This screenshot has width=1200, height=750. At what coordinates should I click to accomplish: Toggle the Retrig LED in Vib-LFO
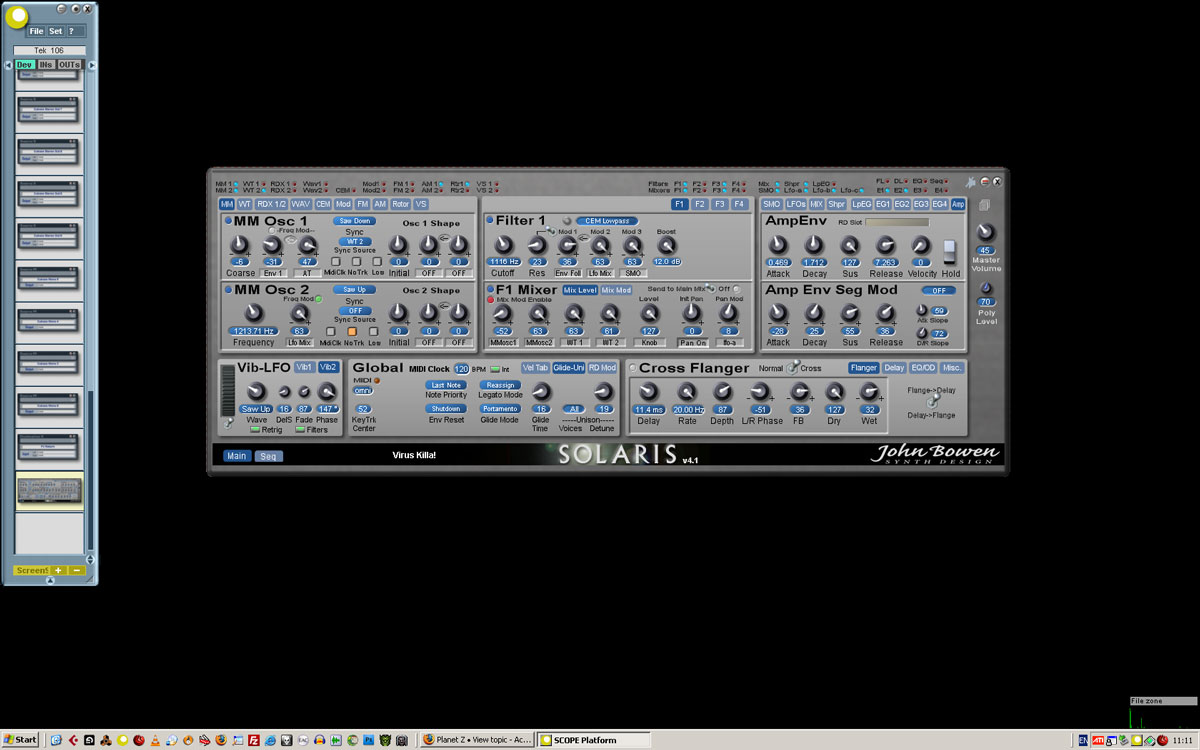(255, 430)
